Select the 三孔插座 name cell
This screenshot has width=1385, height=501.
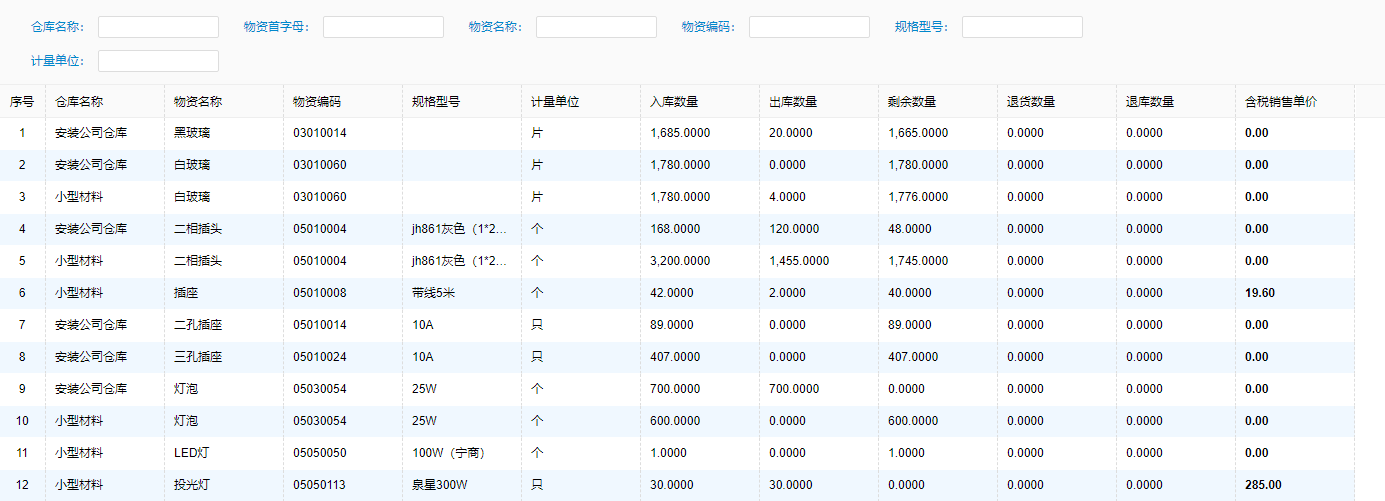[198, 357]
